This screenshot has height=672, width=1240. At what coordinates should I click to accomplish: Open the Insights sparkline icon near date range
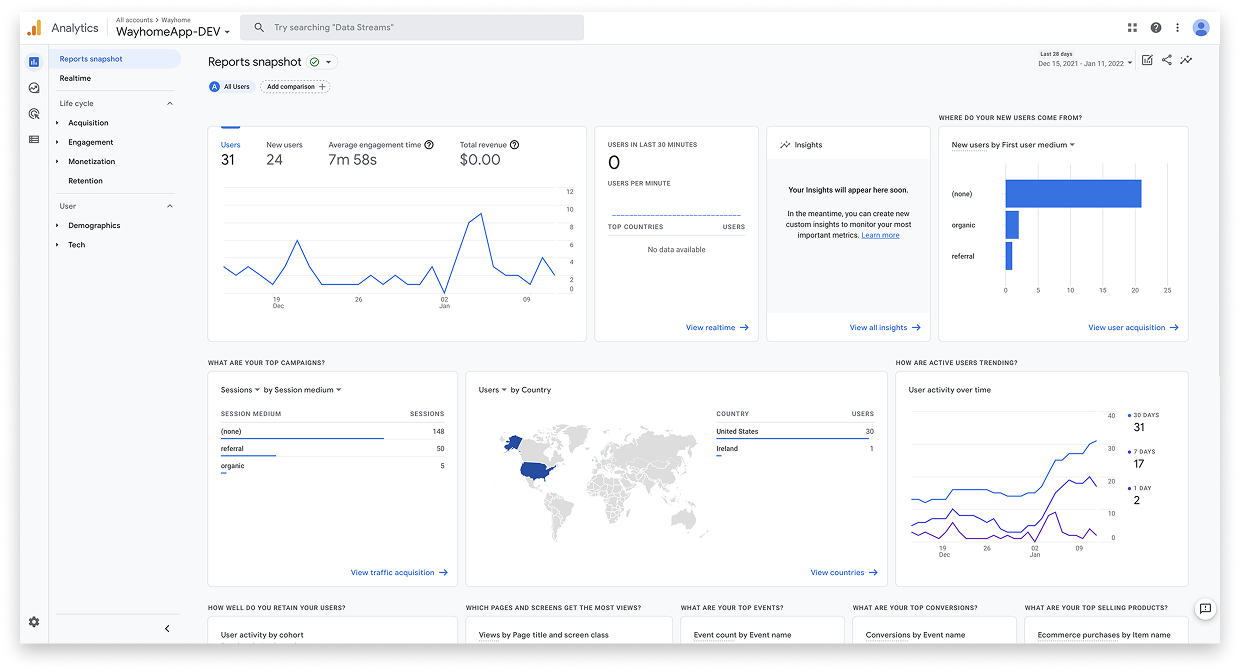1186,60
